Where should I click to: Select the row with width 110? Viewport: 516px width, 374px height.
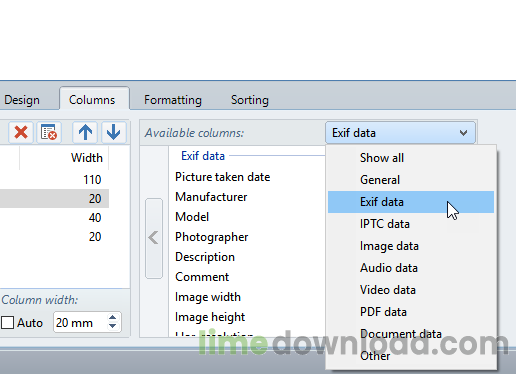[54, 180]
